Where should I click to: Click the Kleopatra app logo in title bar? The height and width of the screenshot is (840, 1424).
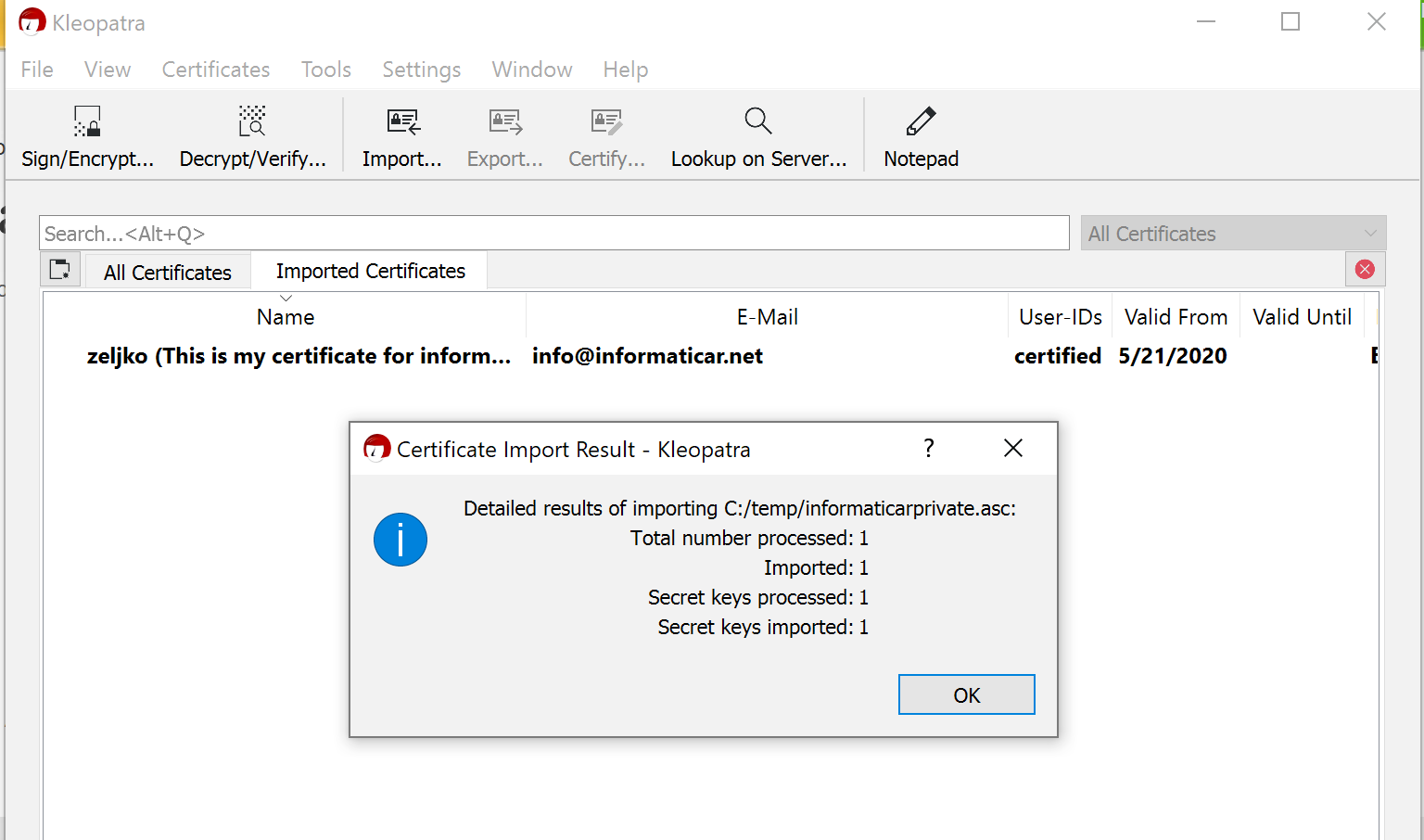point(32,21)
